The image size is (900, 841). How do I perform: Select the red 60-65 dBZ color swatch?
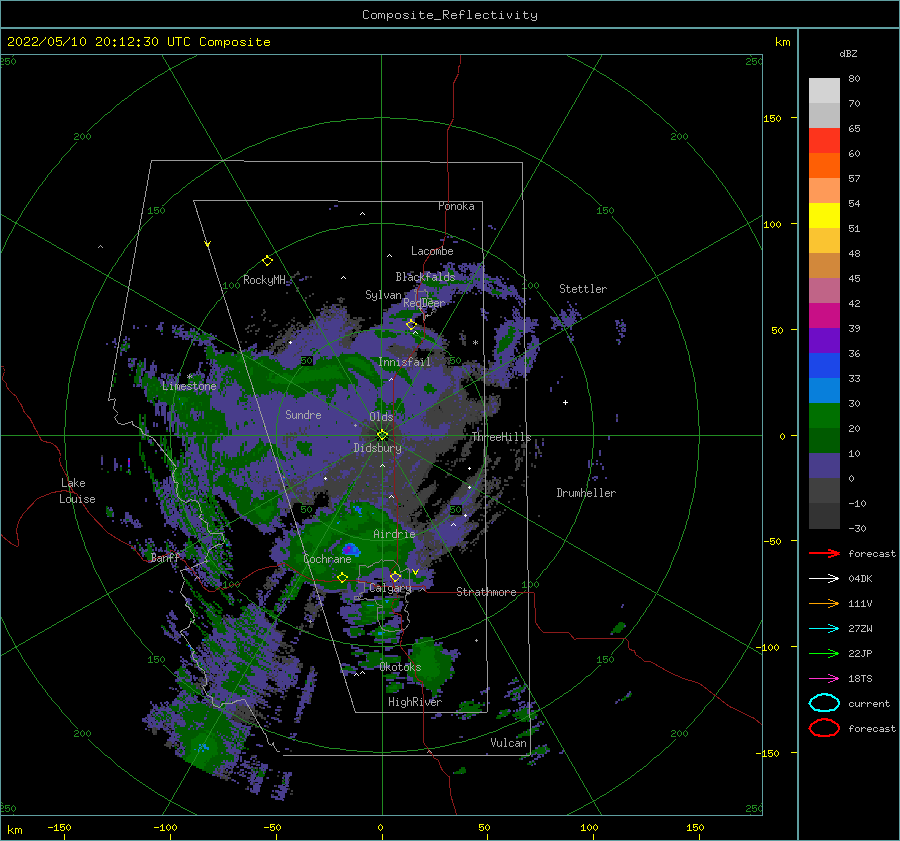(824, 141)
